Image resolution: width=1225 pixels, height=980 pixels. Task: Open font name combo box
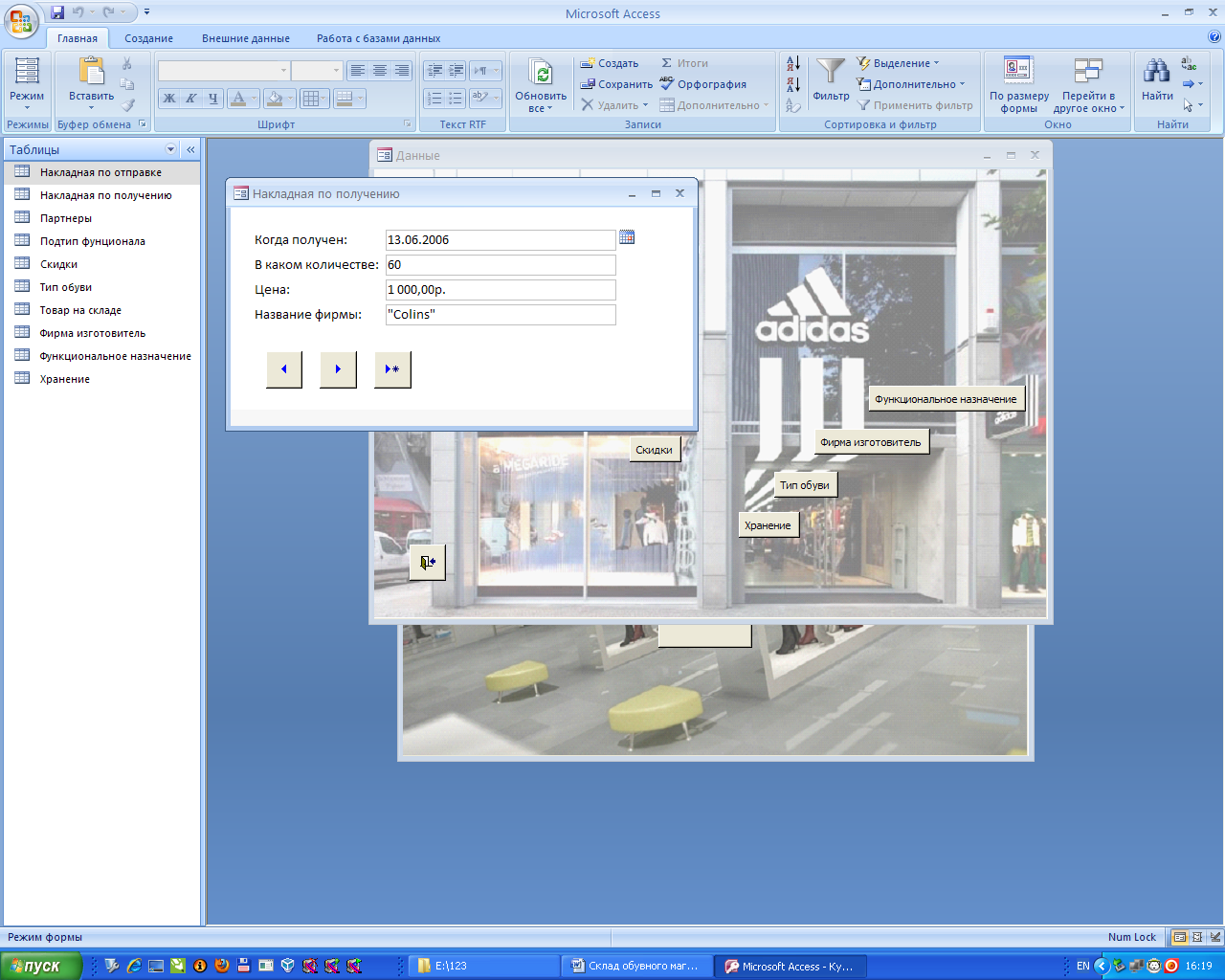[224, 71]
